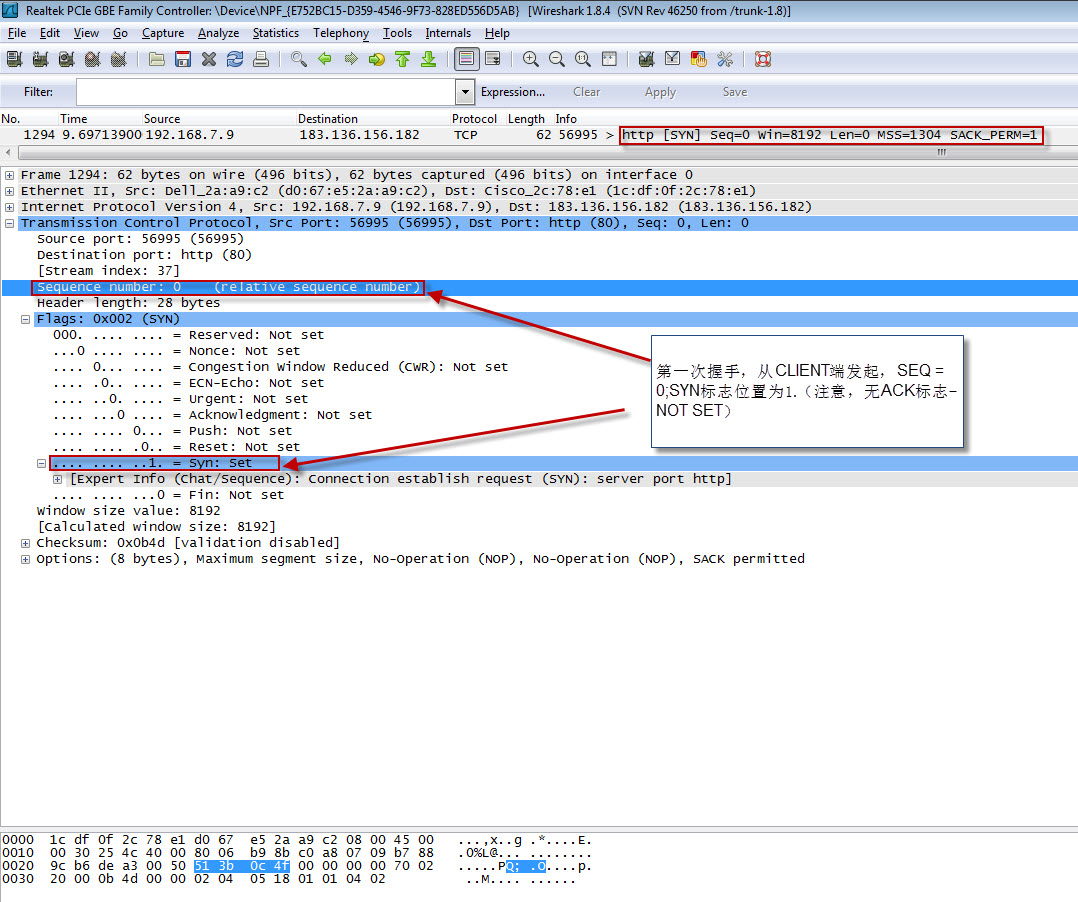1078x902 pixels.
Task: Sort by the Source column header
Action: point(162,119)
